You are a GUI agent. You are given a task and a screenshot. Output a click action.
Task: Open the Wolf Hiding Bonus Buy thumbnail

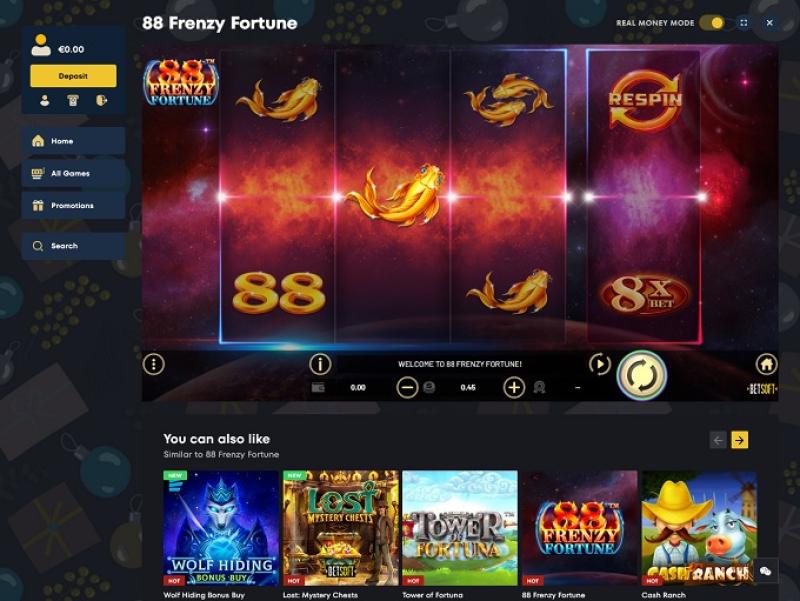click(x=220, y=528)
